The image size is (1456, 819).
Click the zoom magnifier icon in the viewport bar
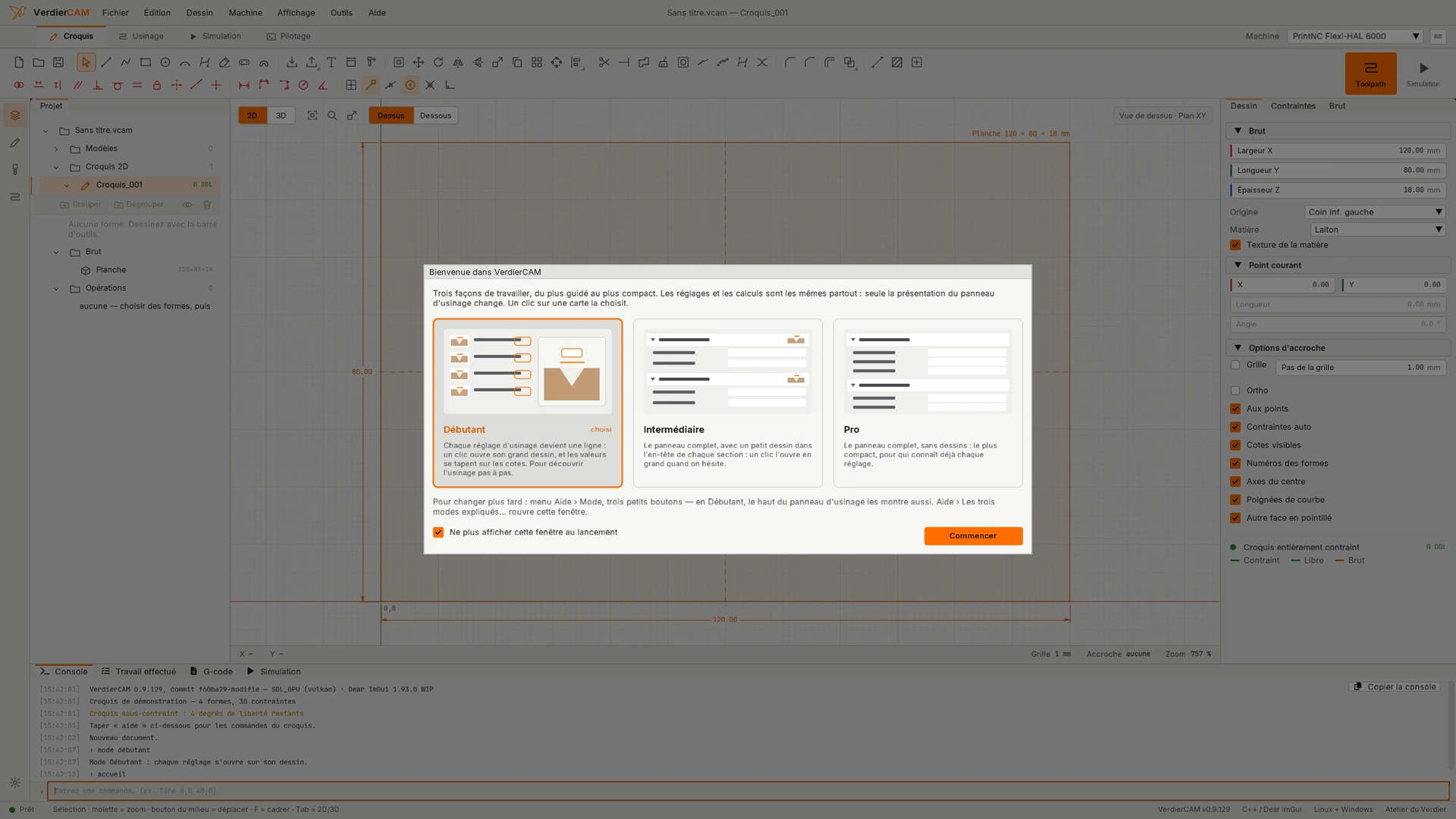point(332,115)
